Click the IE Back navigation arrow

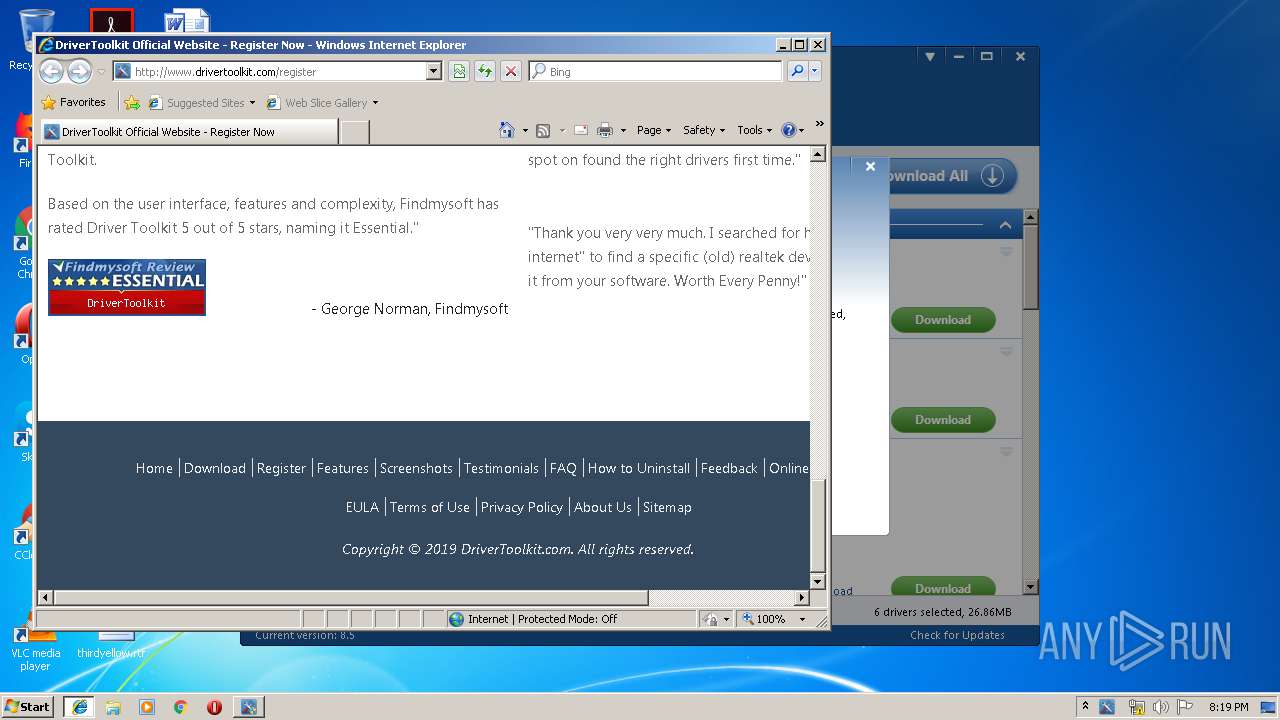[51, 71]
